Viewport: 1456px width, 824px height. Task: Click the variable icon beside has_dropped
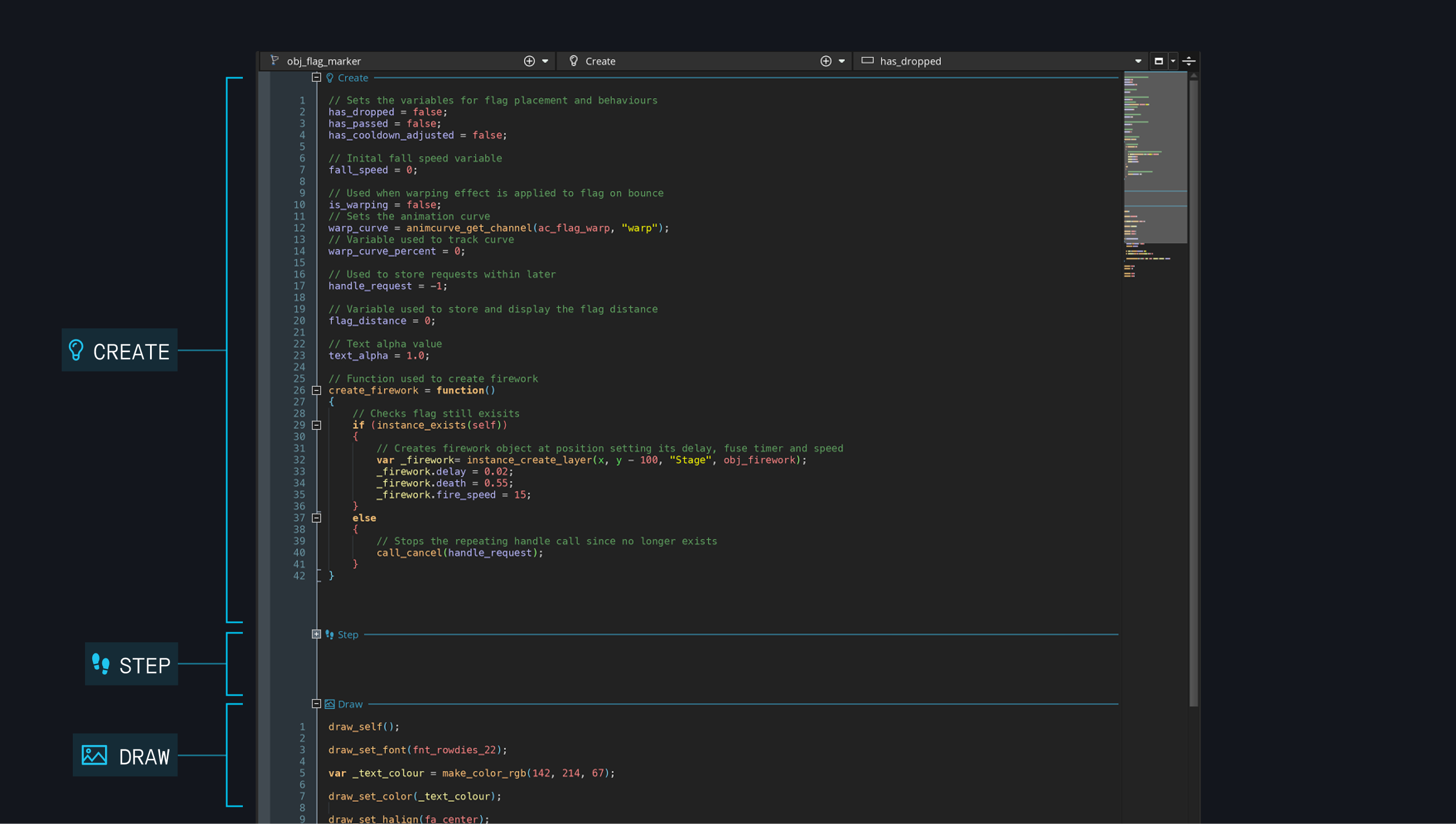[x=867, y=61]
